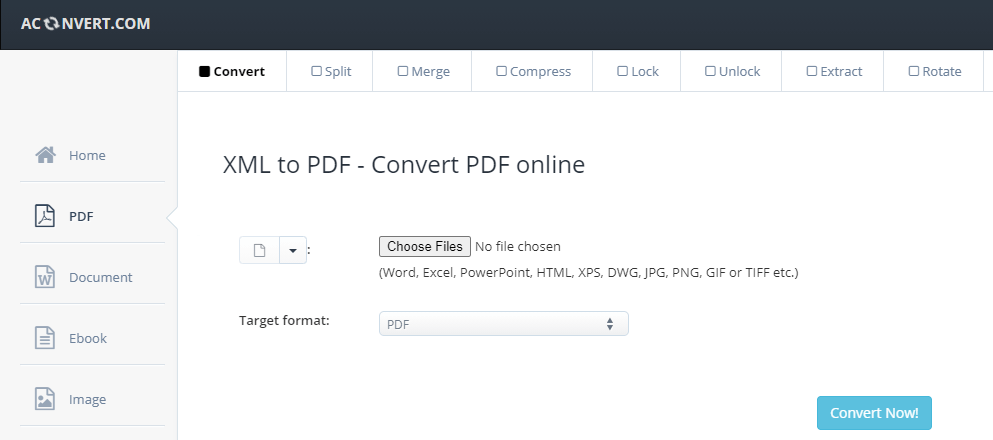Image resolution: width=993 pixels, height=440 pixels.
Task: Click the Home house icon in sidebar
Action: tap(45, 155)
